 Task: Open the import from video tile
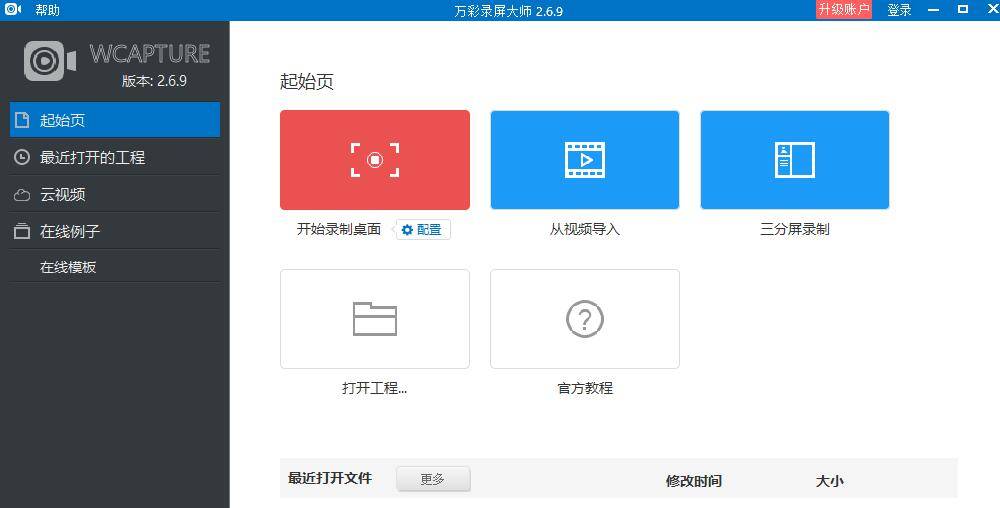[585, 160]
